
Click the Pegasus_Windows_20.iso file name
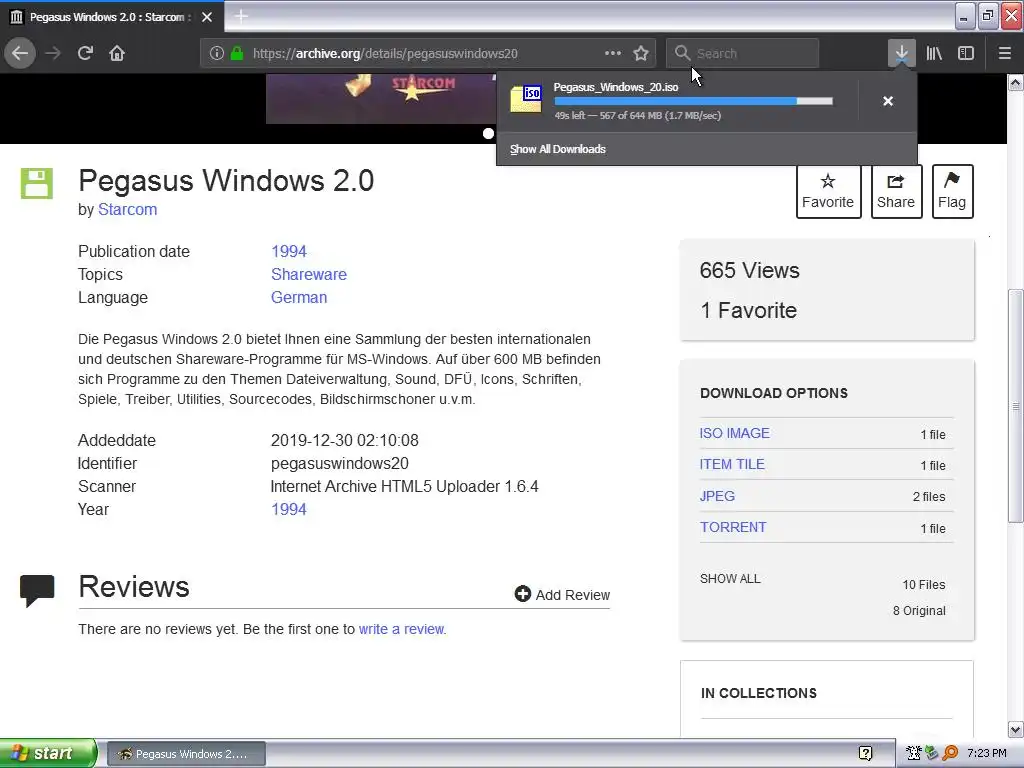[616, 87]
